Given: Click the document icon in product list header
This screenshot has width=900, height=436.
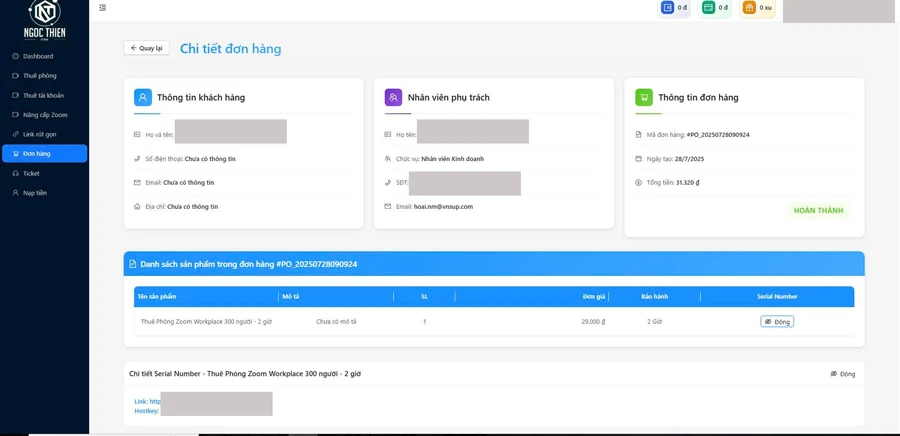Looking at the screenshot, I should 133,264.
